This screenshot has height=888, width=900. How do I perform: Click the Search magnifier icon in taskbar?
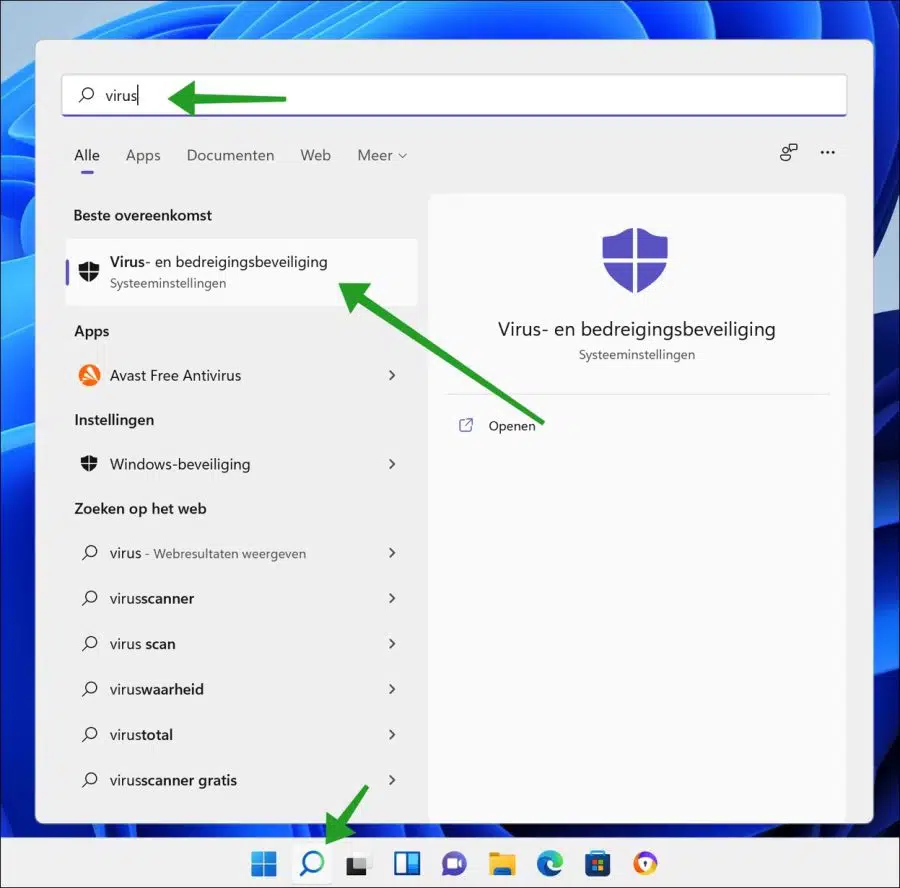click(x=312, y=863)
